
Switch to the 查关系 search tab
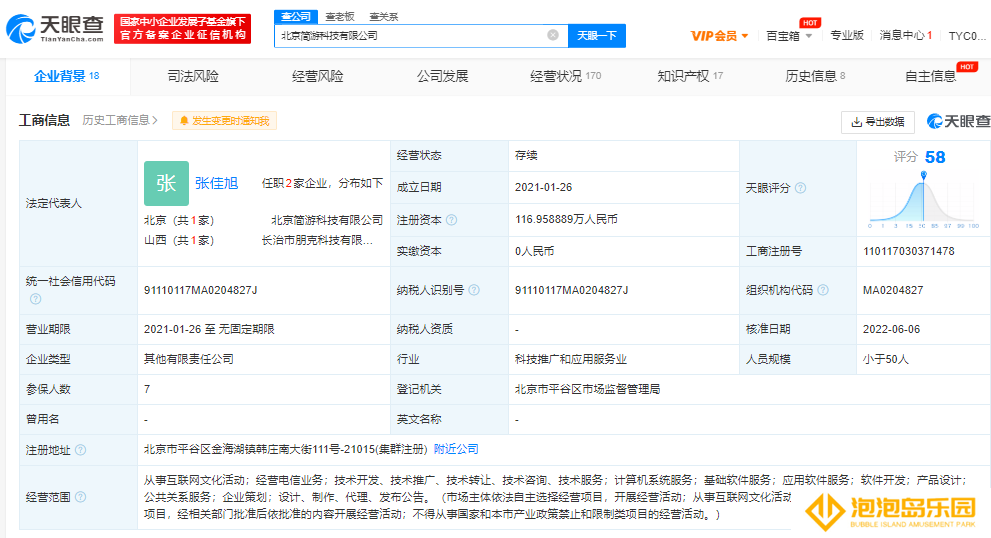tap(384, 16)
